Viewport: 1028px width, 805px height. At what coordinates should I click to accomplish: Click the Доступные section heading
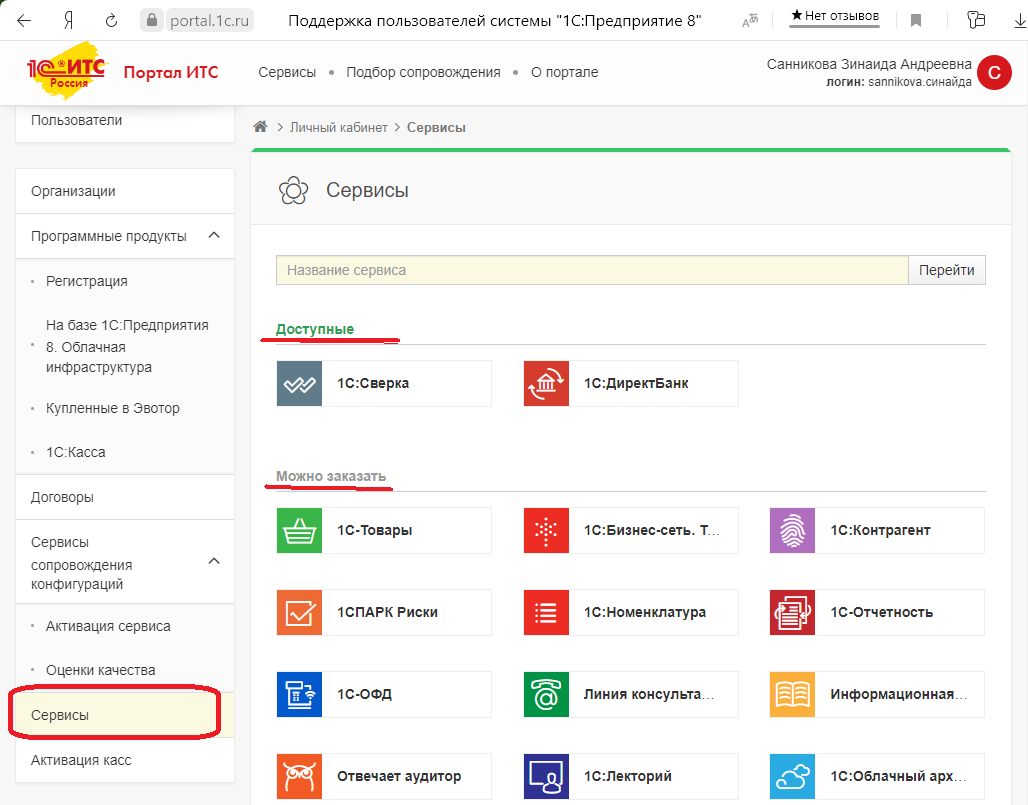pyautogui.click(x=315, y=329)
